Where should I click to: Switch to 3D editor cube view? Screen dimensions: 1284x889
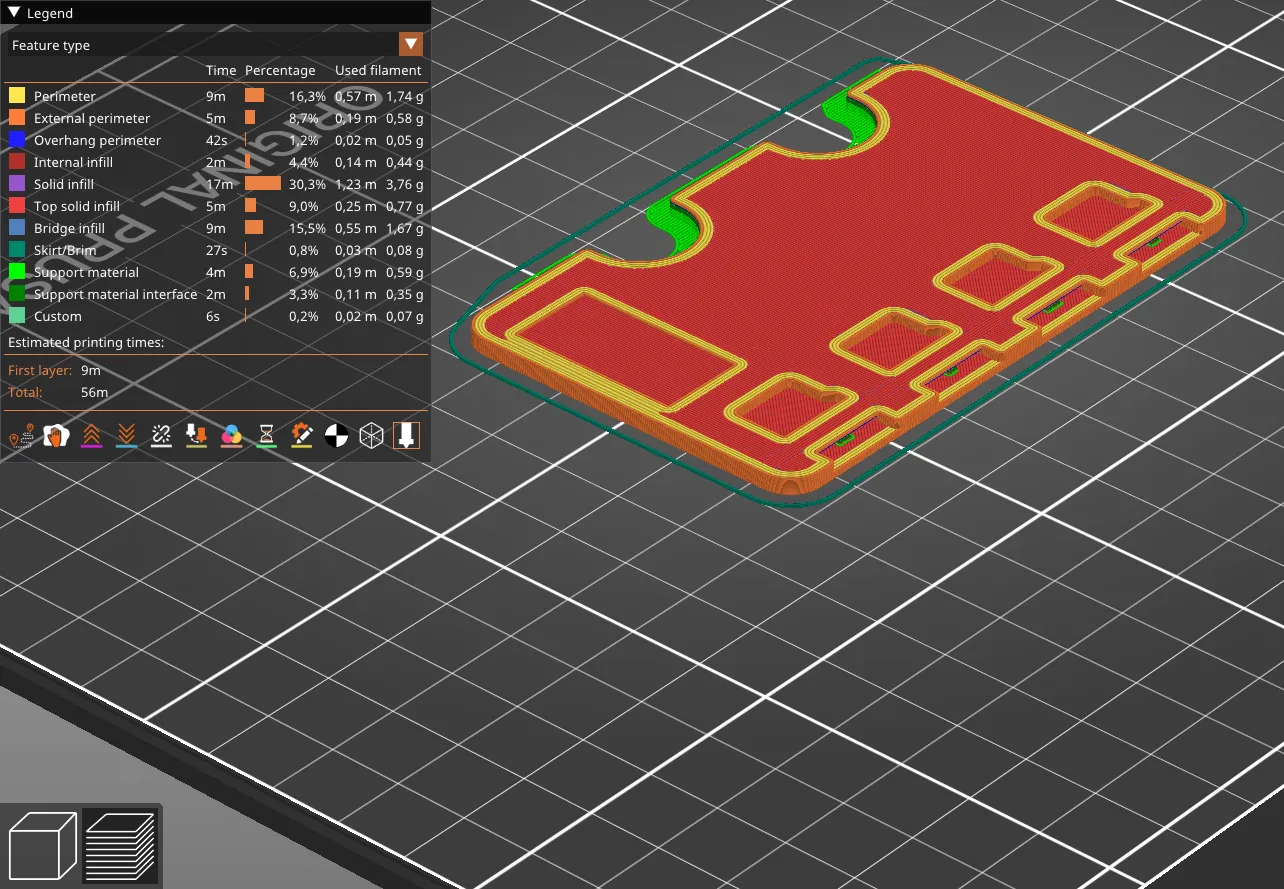(x=42, y=846)
